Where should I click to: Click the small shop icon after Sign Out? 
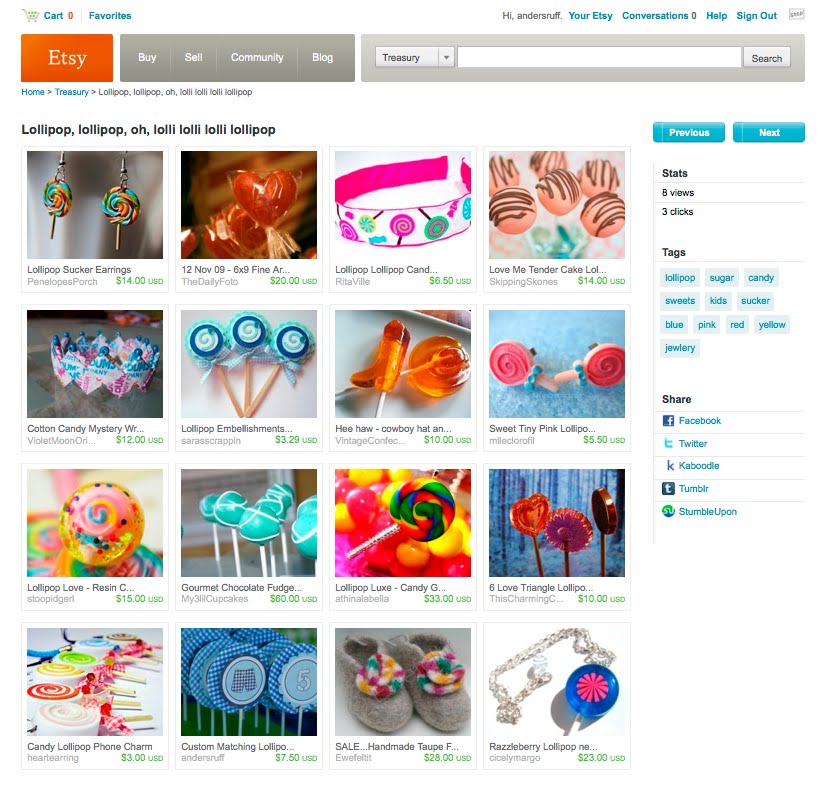796,14
